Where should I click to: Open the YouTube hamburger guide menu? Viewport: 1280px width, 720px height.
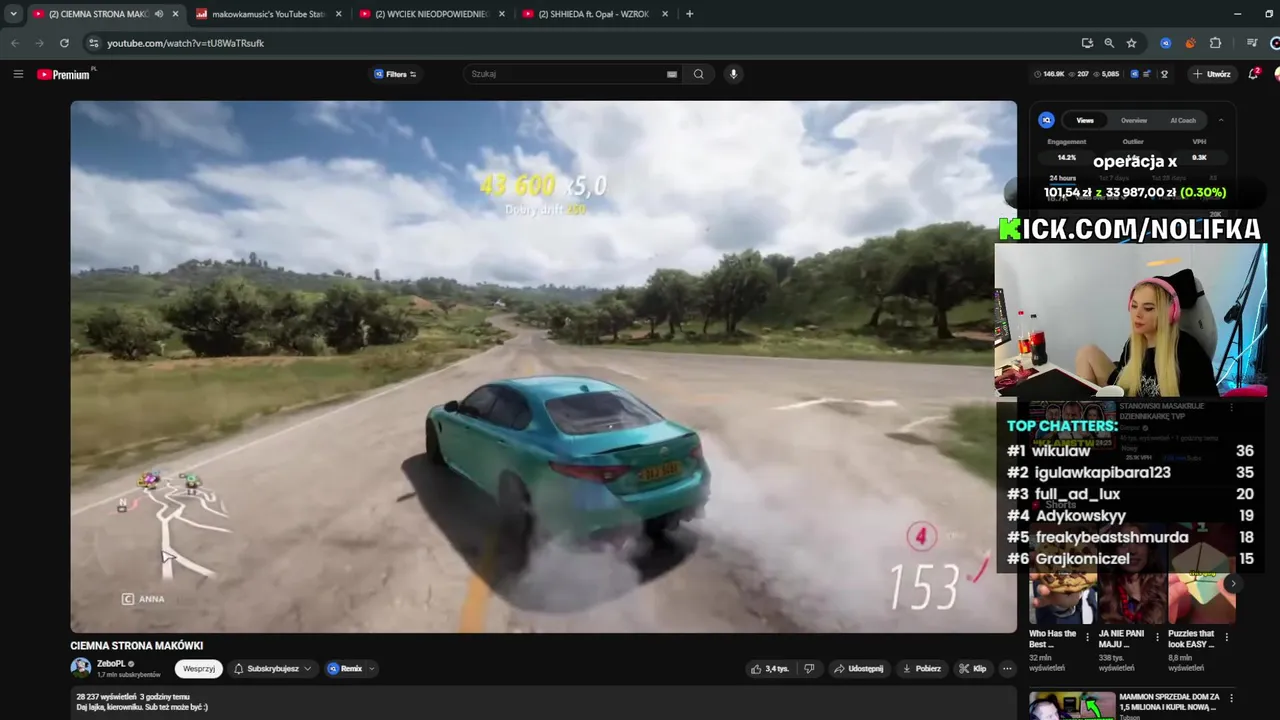pos(18,74)
